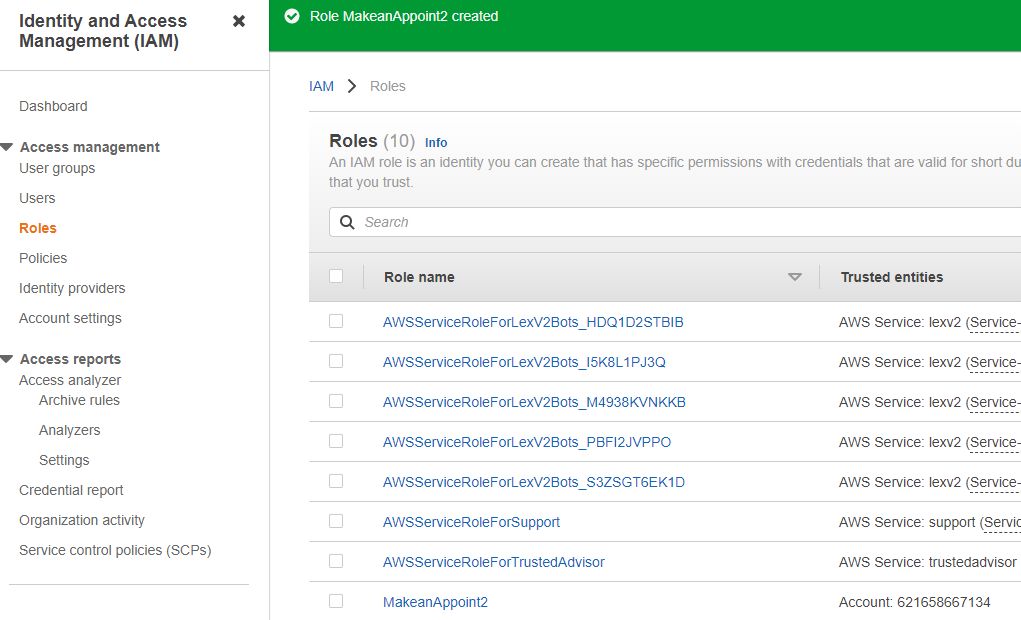Navigate to IAM breadcrumb link
The image size is (1021, 620).
321,86
